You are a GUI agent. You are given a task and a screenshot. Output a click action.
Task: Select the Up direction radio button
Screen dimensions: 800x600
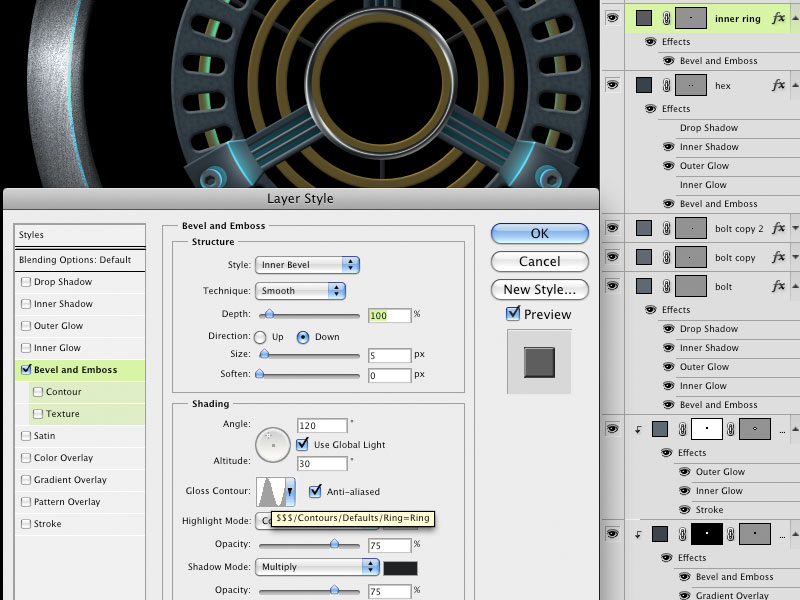(x=261, y=337)
